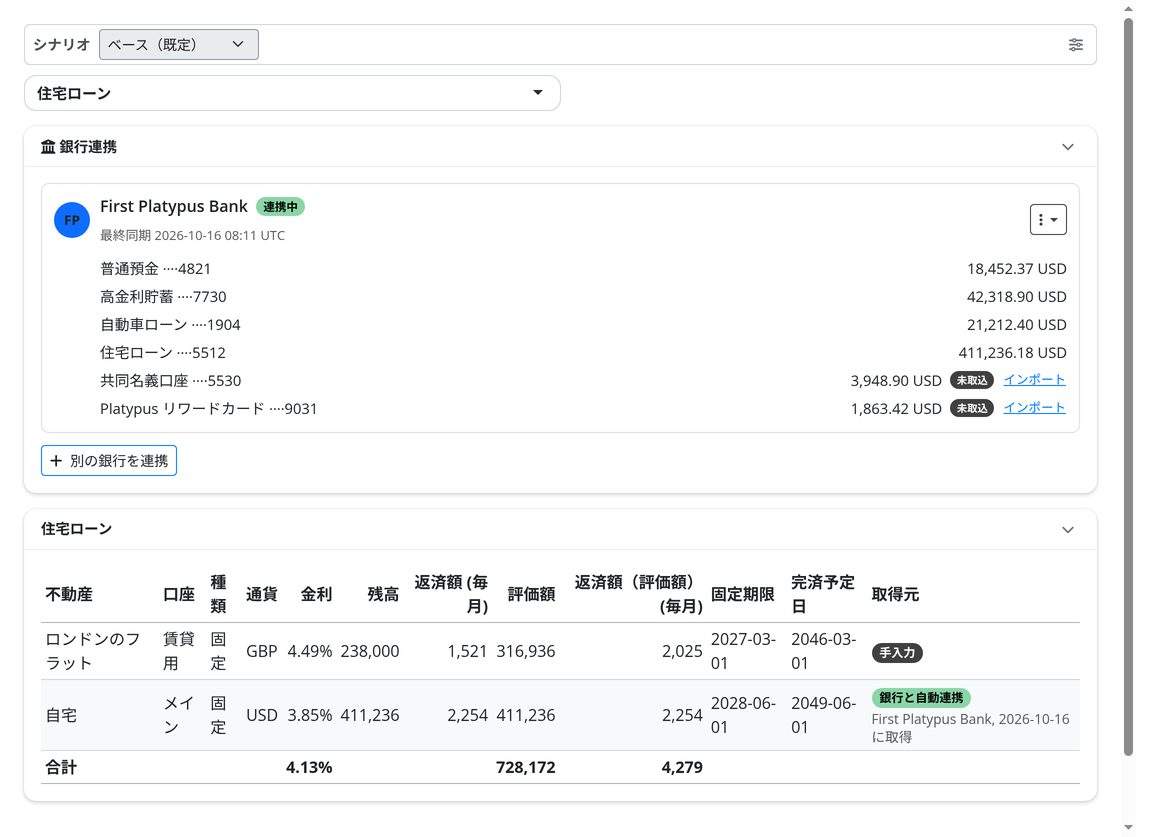Click the 最終同期 2026-10-16 timestamp

(x=192, y=235)
